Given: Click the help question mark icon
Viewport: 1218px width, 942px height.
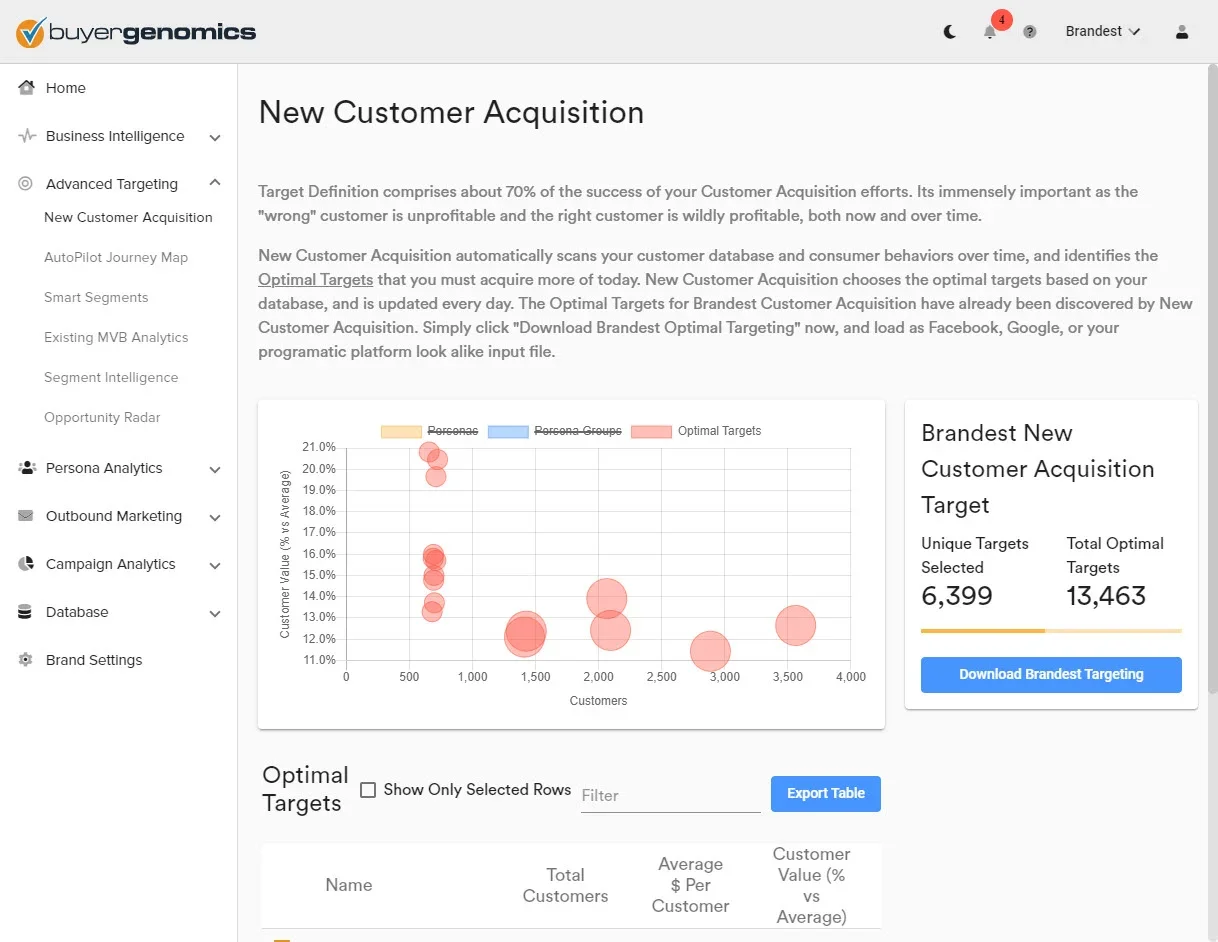Looking at the screenshot, I should 1030,32.
